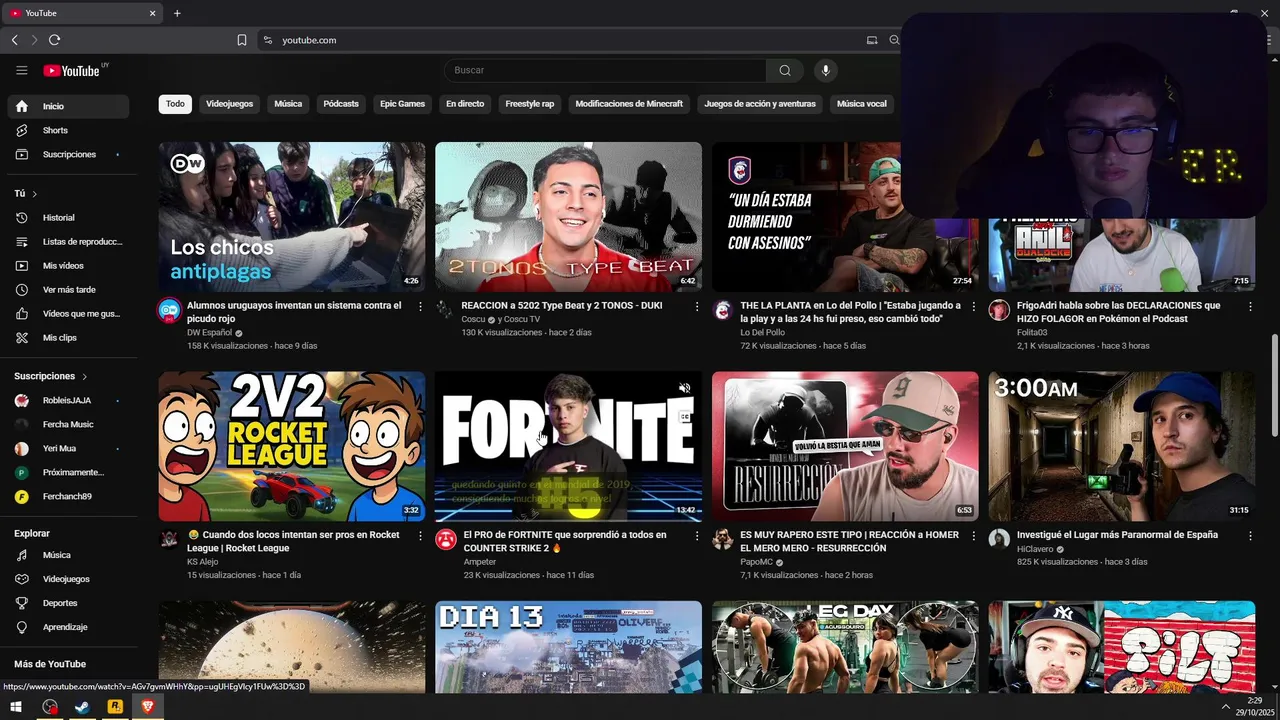The height and width of the screenshot is (720, 1280).
Task: Open Ferchanch89 subscription channel
Action: (x=68, y=496)
